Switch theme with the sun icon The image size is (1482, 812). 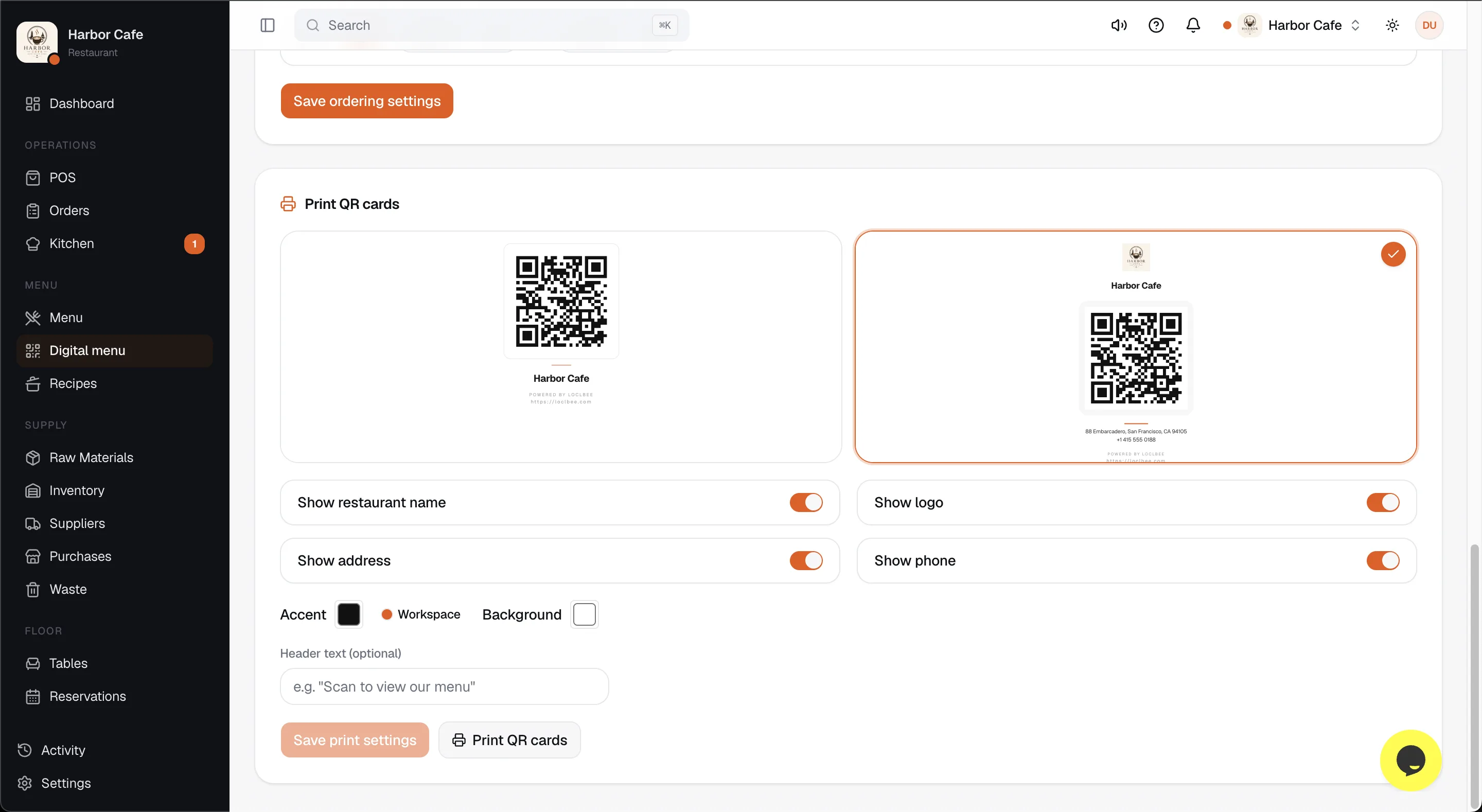point(1392,25)
